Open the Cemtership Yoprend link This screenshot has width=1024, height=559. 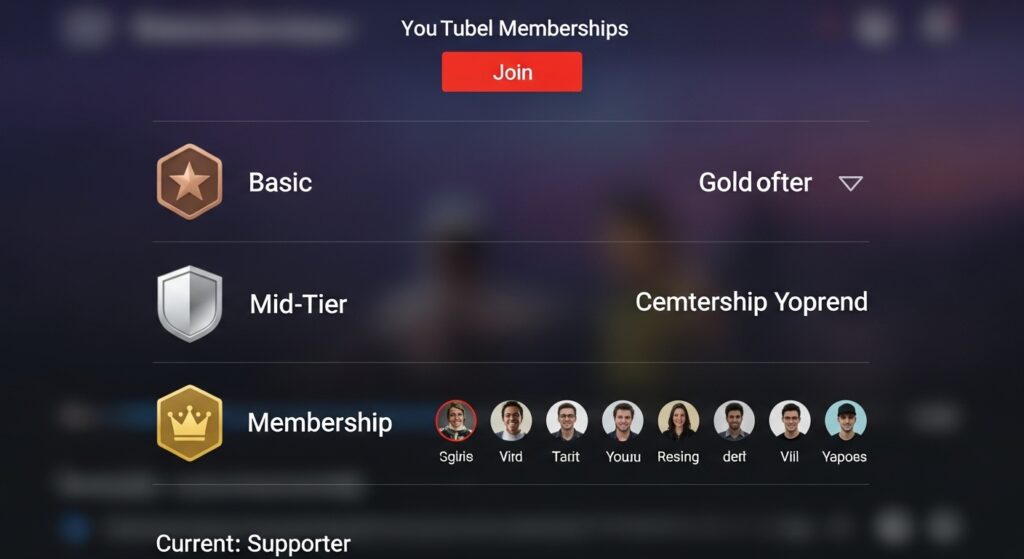tap(751, 302)
